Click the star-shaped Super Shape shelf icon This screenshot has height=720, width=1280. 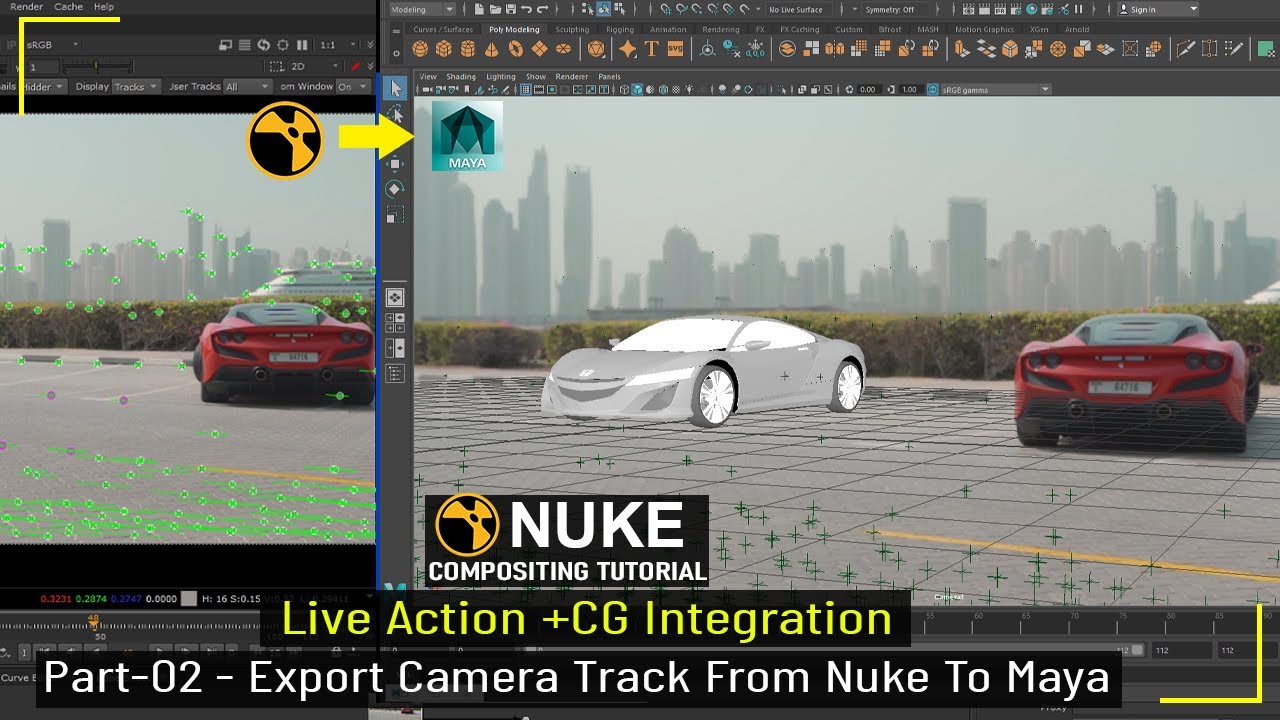coord(627,48)
